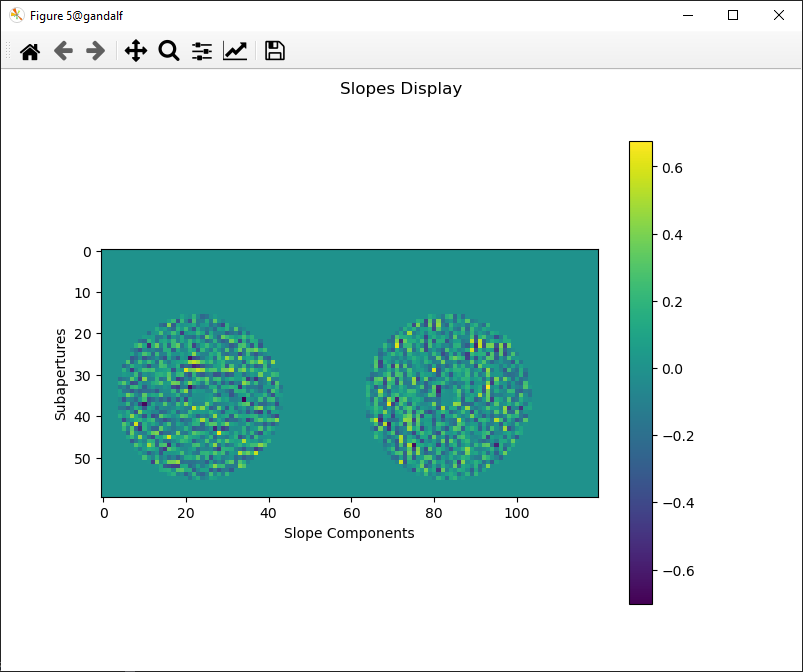
Task: Maximize the Figure 5 window
Action: (x=733, y=15)
